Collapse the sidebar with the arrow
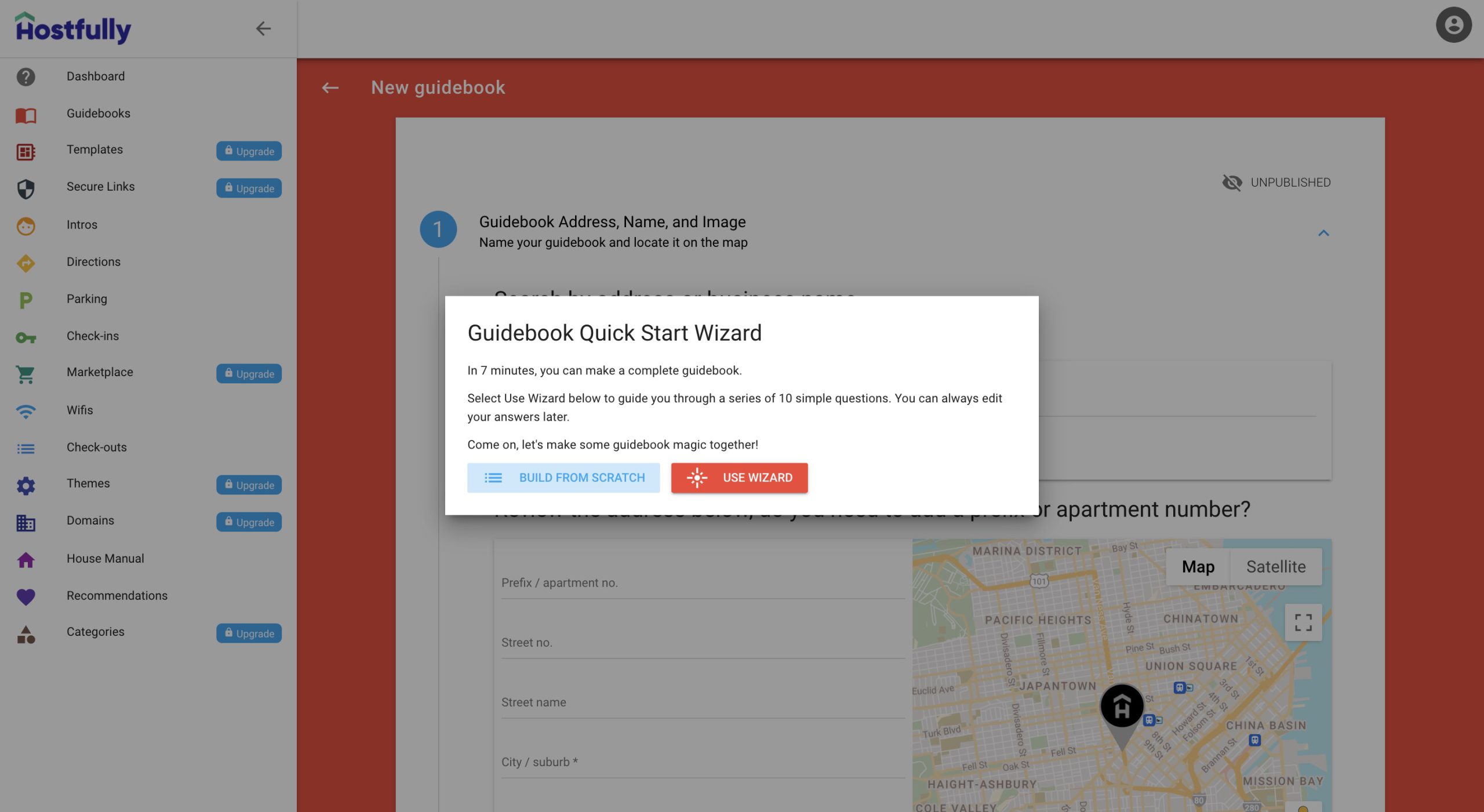 pos(264,28)
